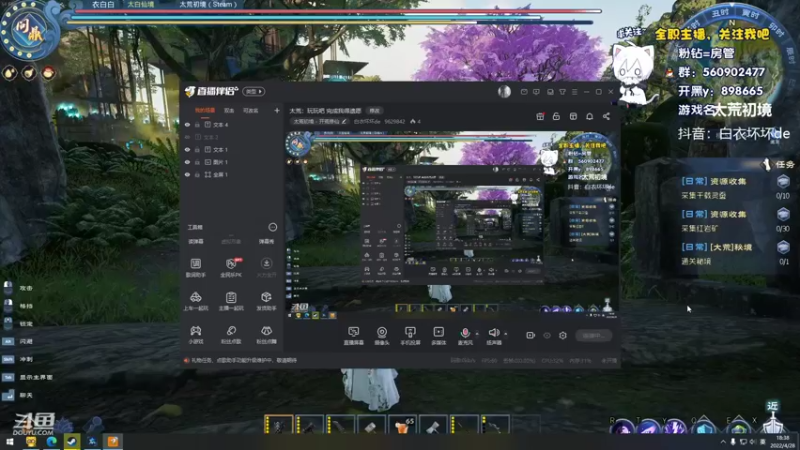Open the 上车一起玩 car tool
800x450 pixels.
click(195, 301)
